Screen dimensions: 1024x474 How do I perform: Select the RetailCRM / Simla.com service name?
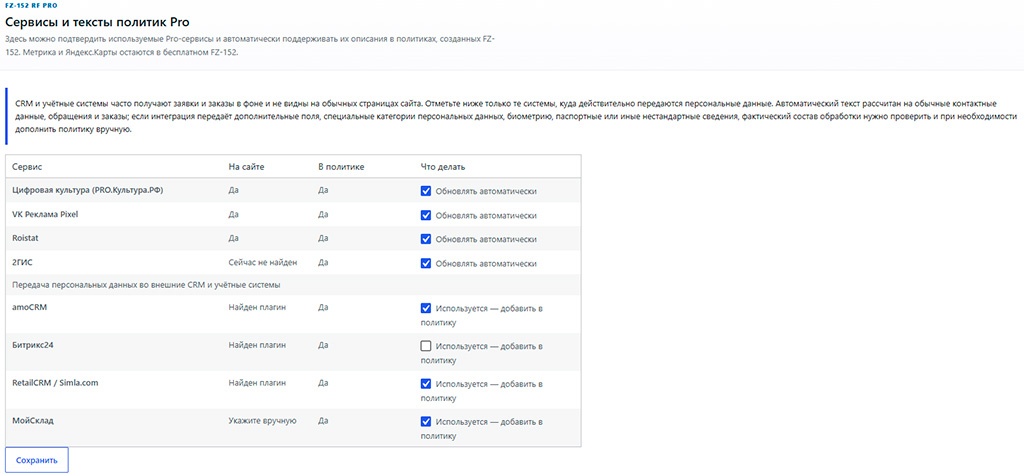(x=55, y=383)
